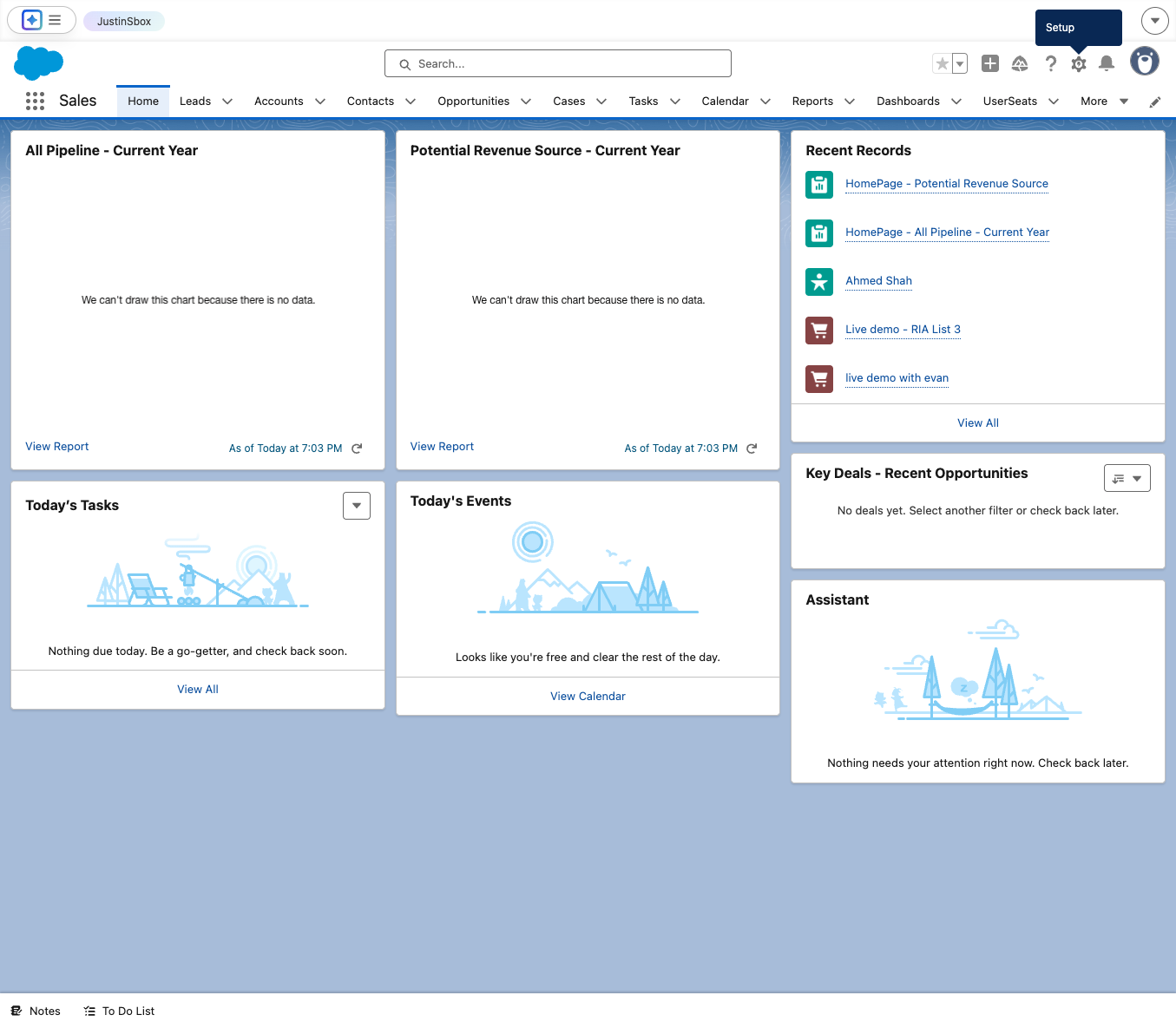This screenshot has height=1028, width=1176.
Task: Refresh the All Pipeline chart
Action: coord(357,449)
